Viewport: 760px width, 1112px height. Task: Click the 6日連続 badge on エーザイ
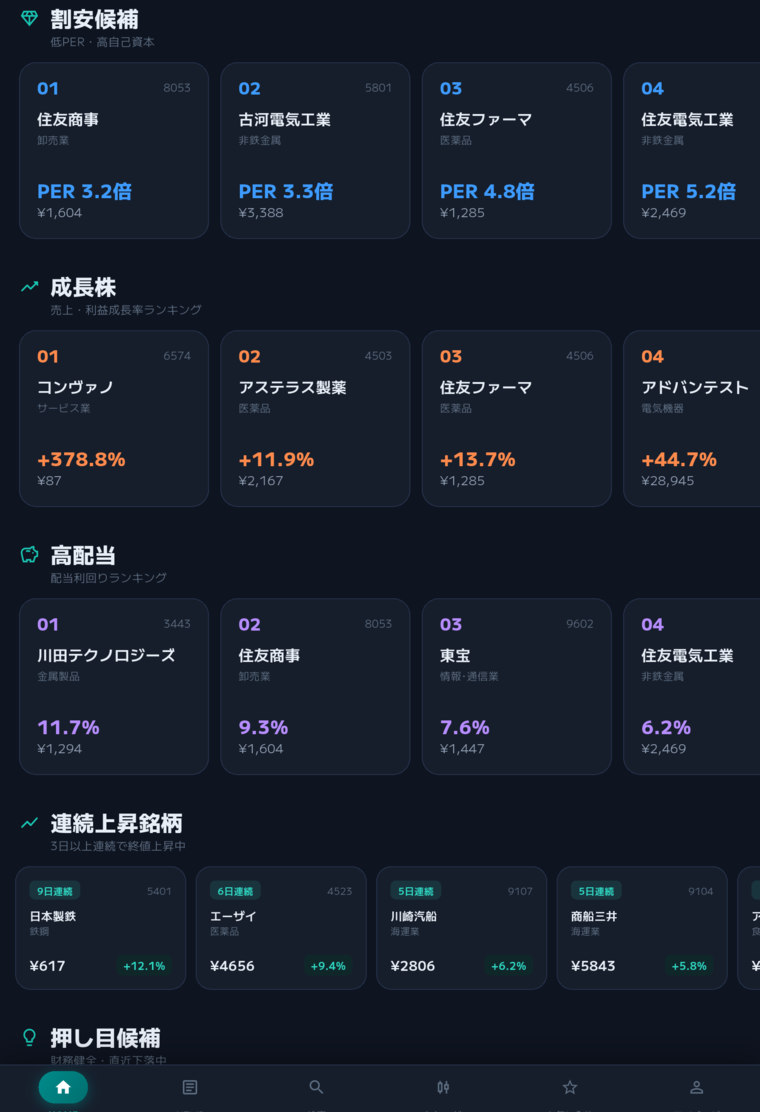click(235, 891)
